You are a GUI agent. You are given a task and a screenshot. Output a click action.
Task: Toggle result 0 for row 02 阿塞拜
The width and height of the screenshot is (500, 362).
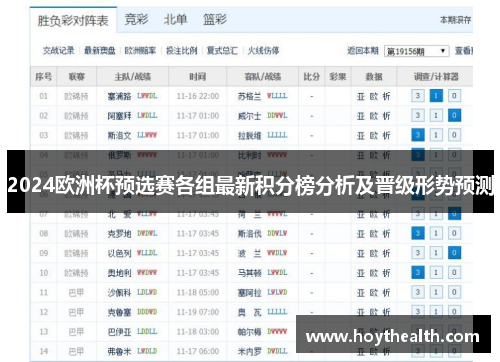click(x=454, y=116)
